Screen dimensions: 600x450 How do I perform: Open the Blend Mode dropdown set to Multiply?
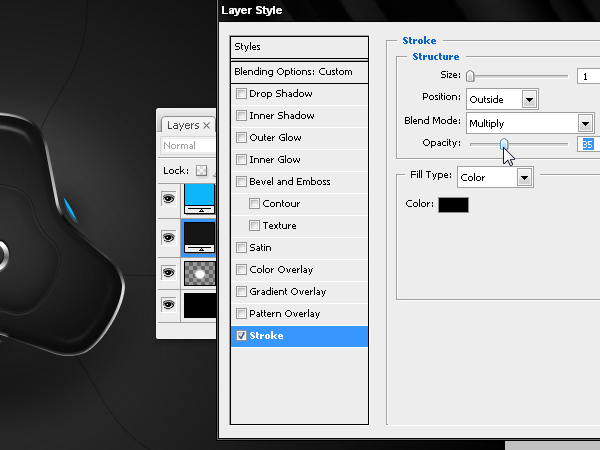point(530,123)
